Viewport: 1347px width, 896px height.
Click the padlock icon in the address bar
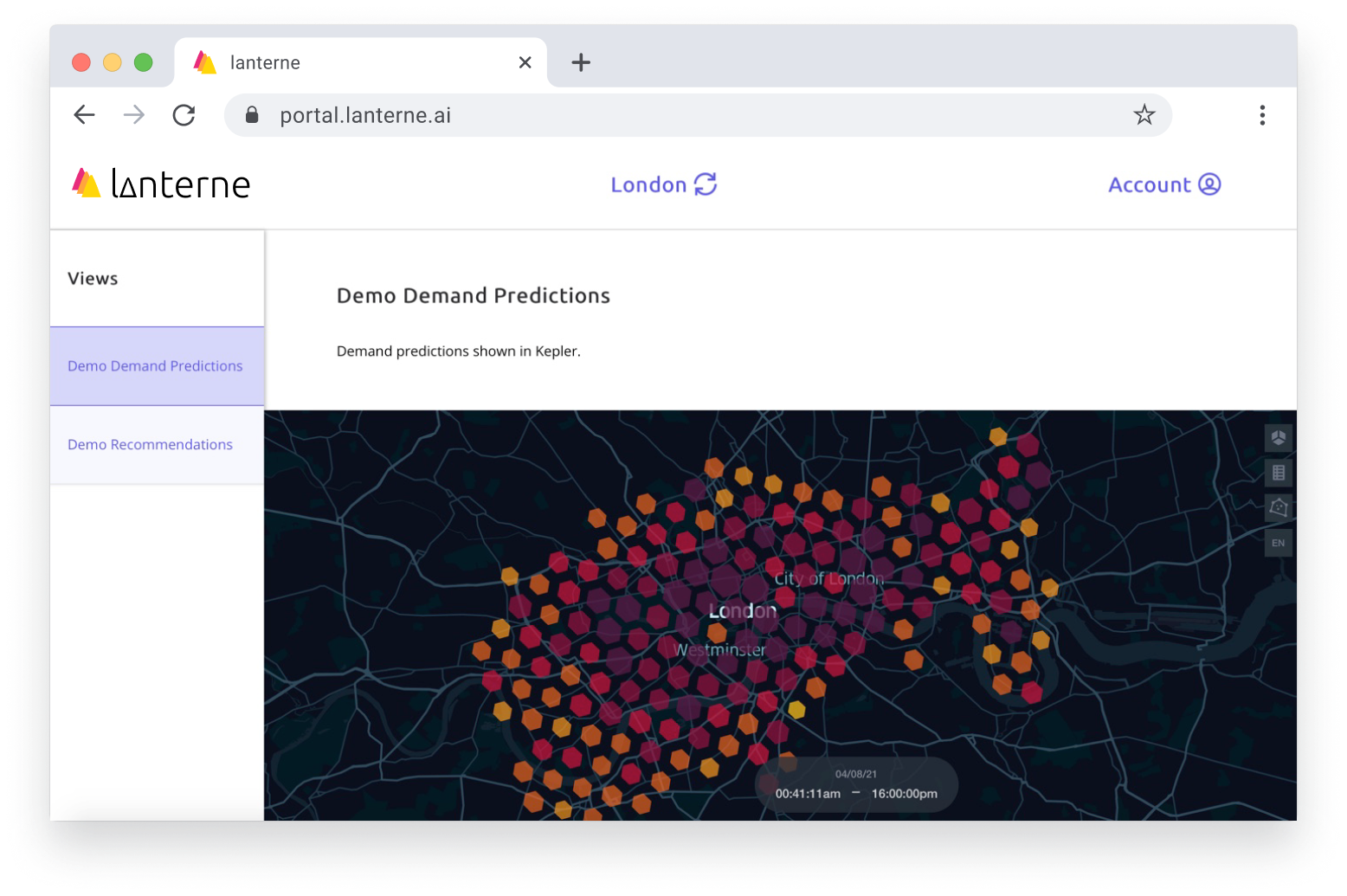pos(252,114)
